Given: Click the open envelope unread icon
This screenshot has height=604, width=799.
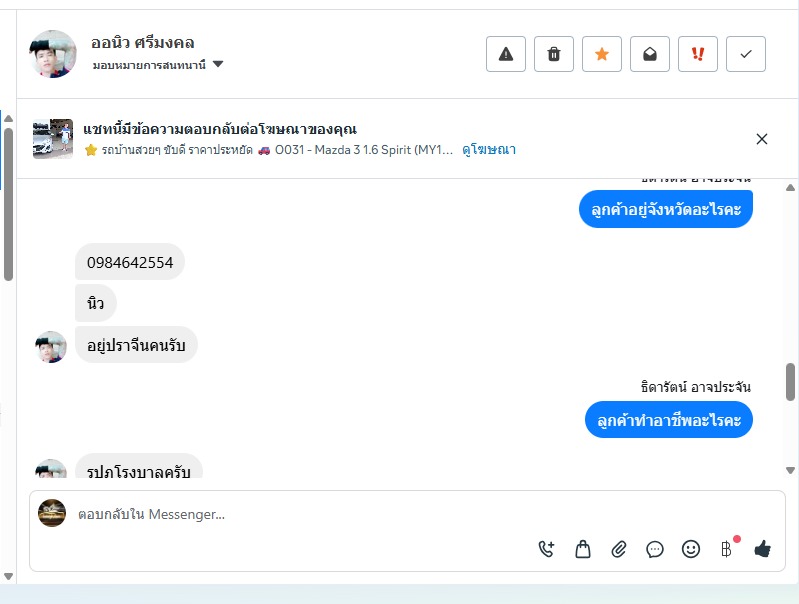Looking at the screenshot, I should pyautogui.click(x=650, y=54).
